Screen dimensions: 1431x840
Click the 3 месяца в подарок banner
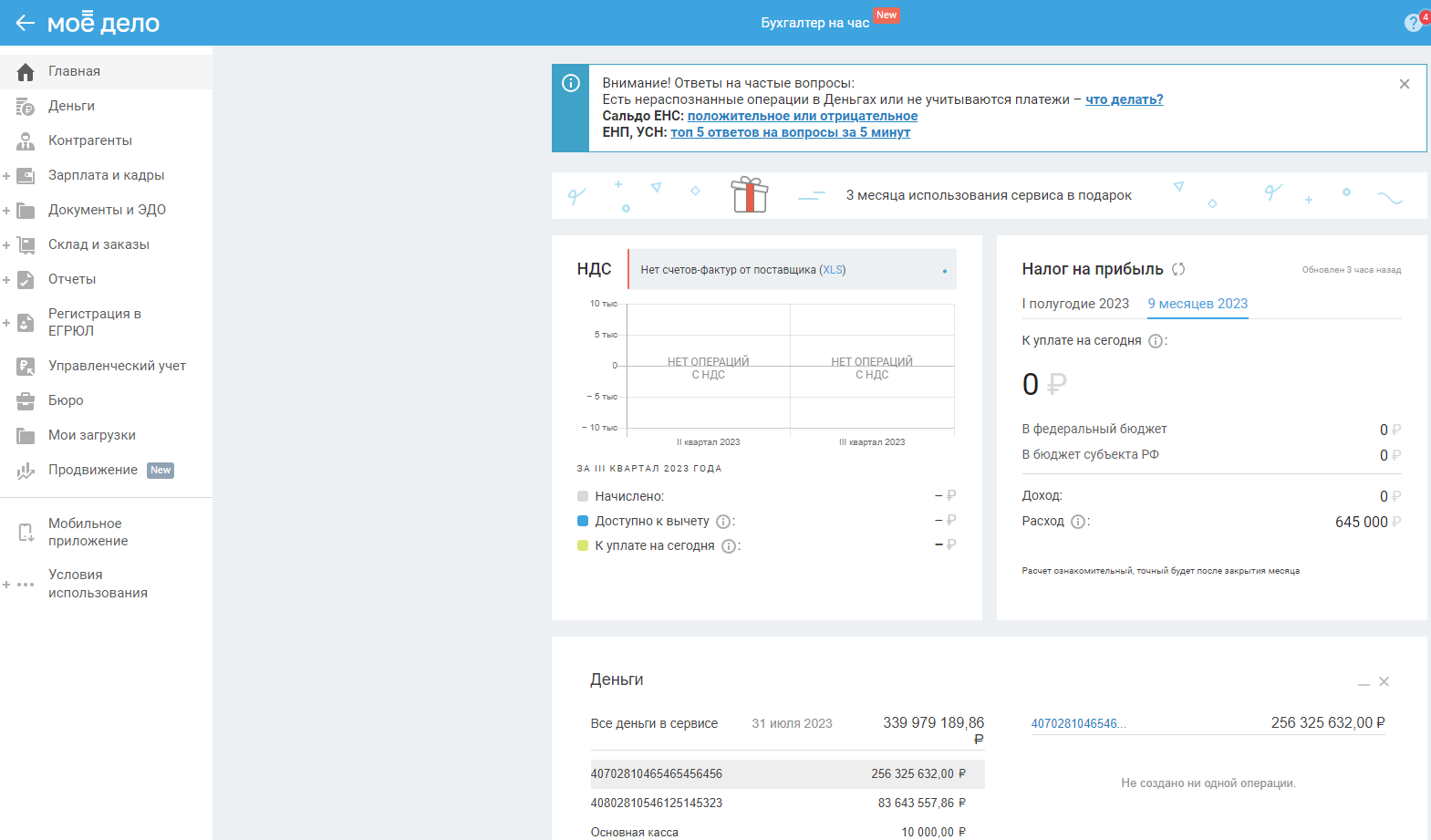989,195
